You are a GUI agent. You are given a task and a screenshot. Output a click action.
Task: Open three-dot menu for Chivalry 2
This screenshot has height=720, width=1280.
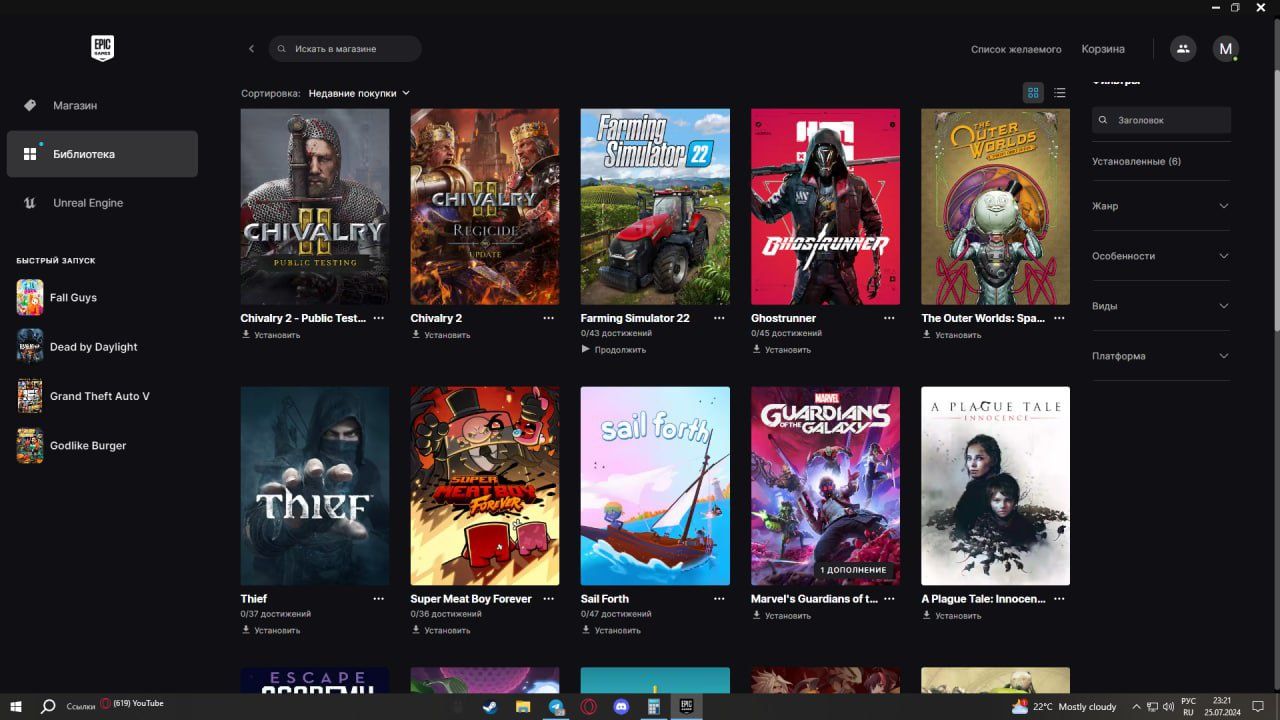[x=549, y=318]
